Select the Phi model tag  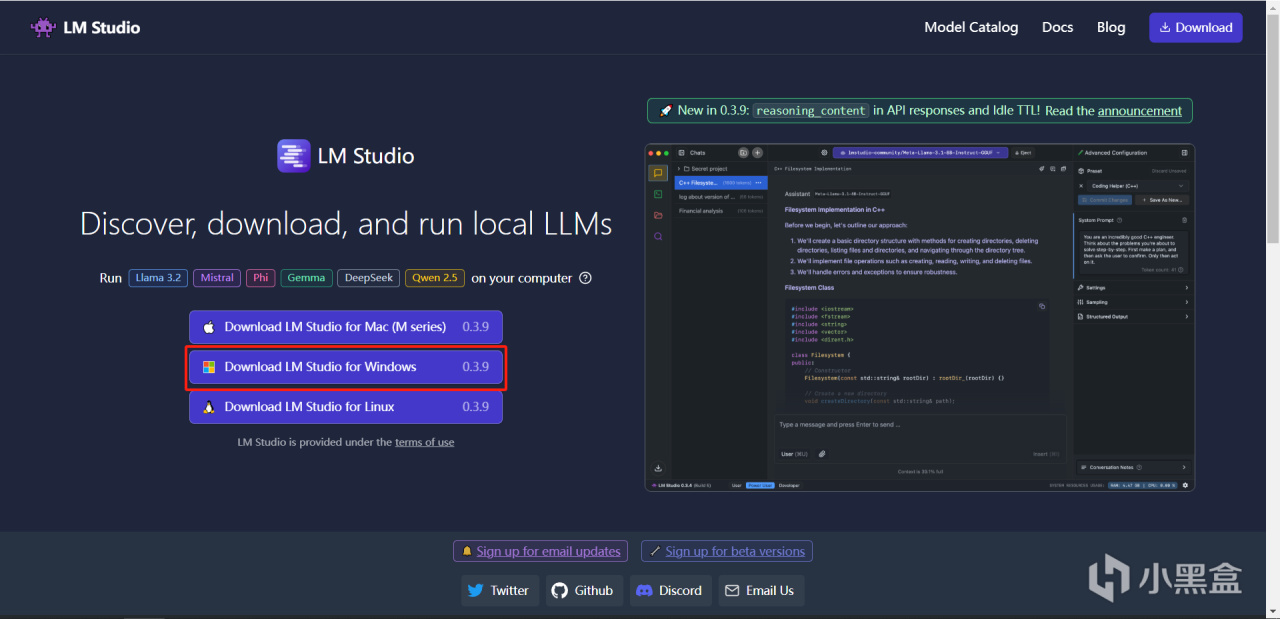click(261, 278)
